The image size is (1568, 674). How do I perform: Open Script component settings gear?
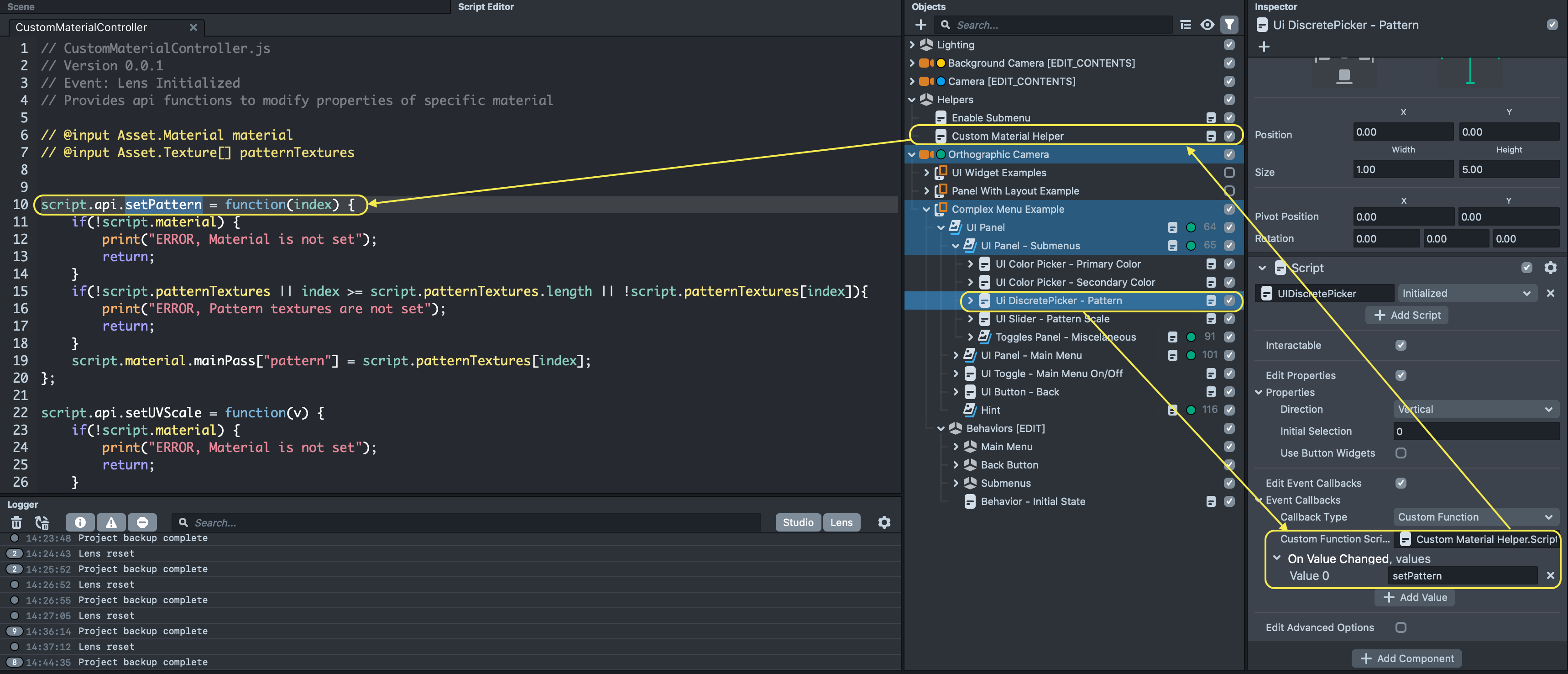(1550, 268)
